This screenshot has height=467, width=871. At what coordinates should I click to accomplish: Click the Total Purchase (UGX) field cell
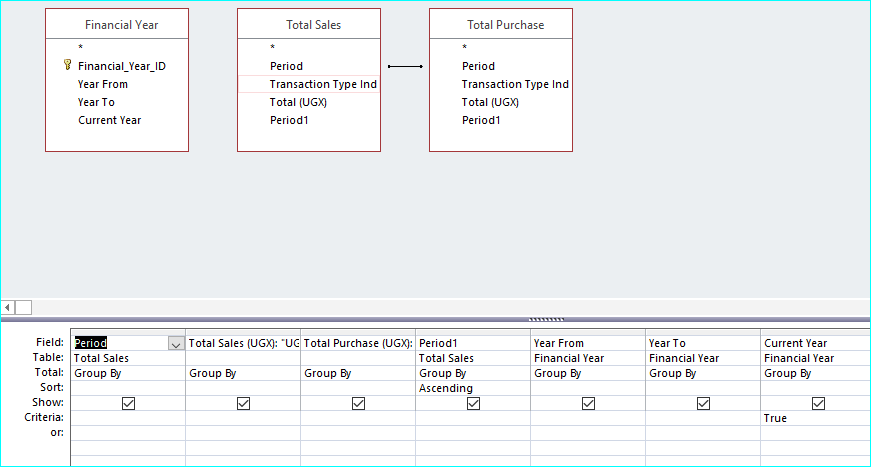tap(358, 343)
